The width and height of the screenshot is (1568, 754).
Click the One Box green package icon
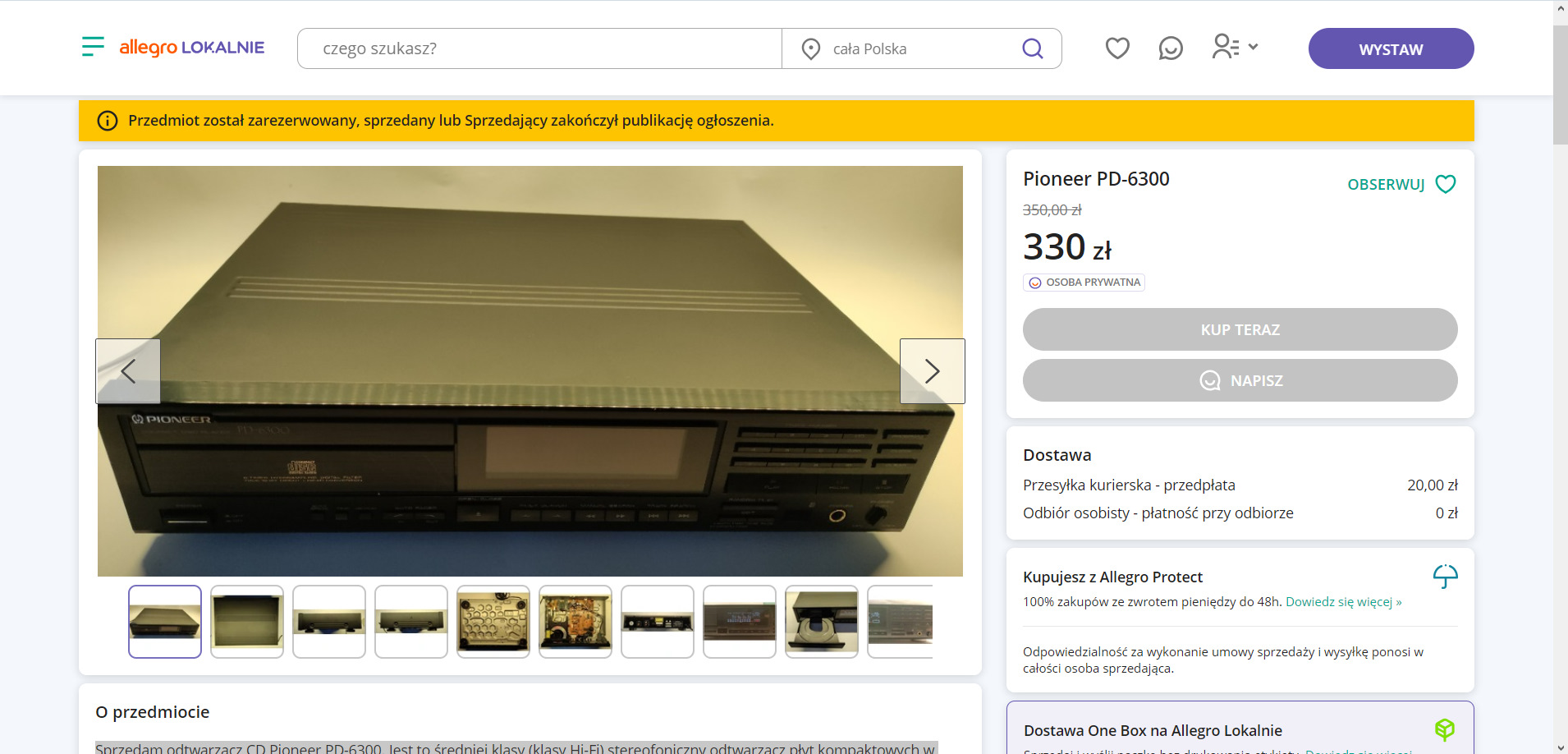(1445, 729)
